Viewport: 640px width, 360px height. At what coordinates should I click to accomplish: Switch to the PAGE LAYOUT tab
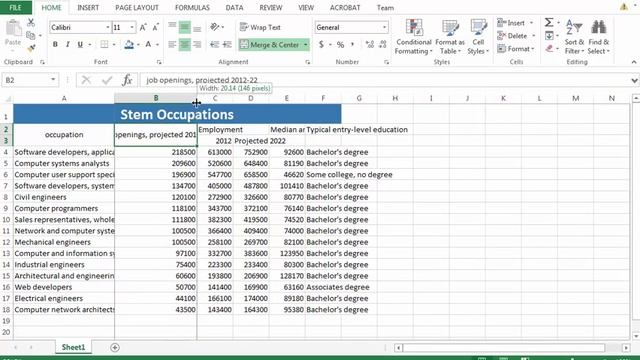137,7
